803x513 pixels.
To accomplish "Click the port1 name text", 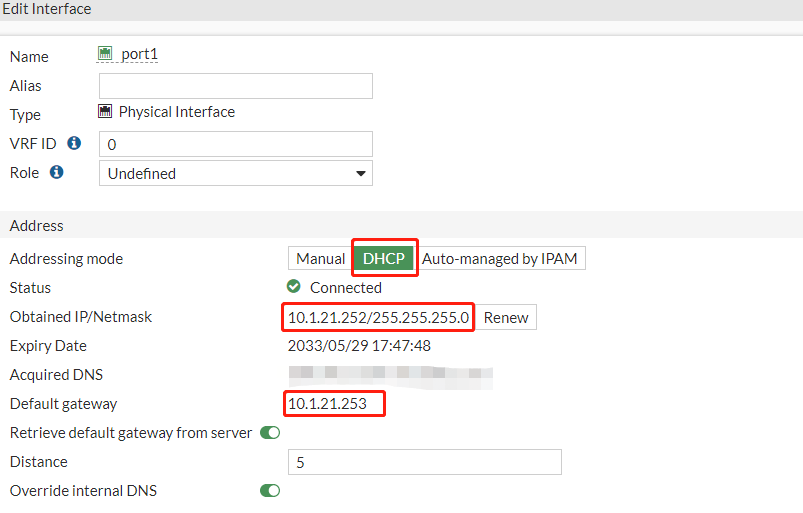I will point(139,55).
